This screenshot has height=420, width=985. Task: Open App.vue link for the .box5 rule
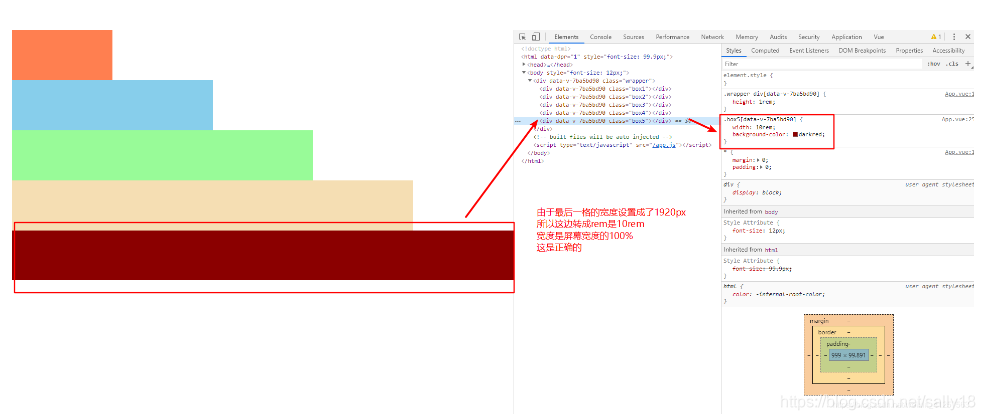coord(957,118)
